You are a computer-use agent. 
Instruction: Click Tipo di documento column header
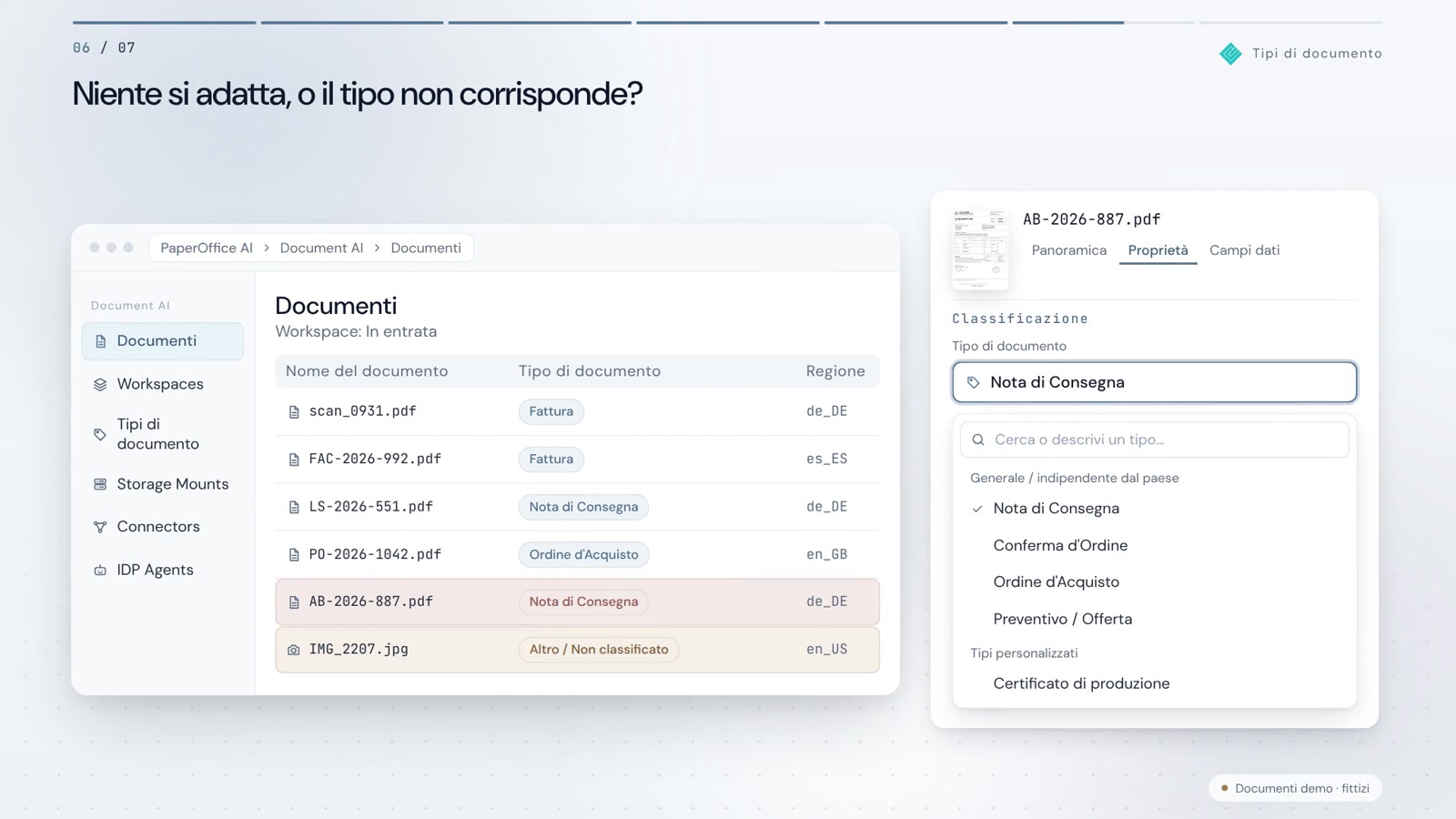[590, 371]
